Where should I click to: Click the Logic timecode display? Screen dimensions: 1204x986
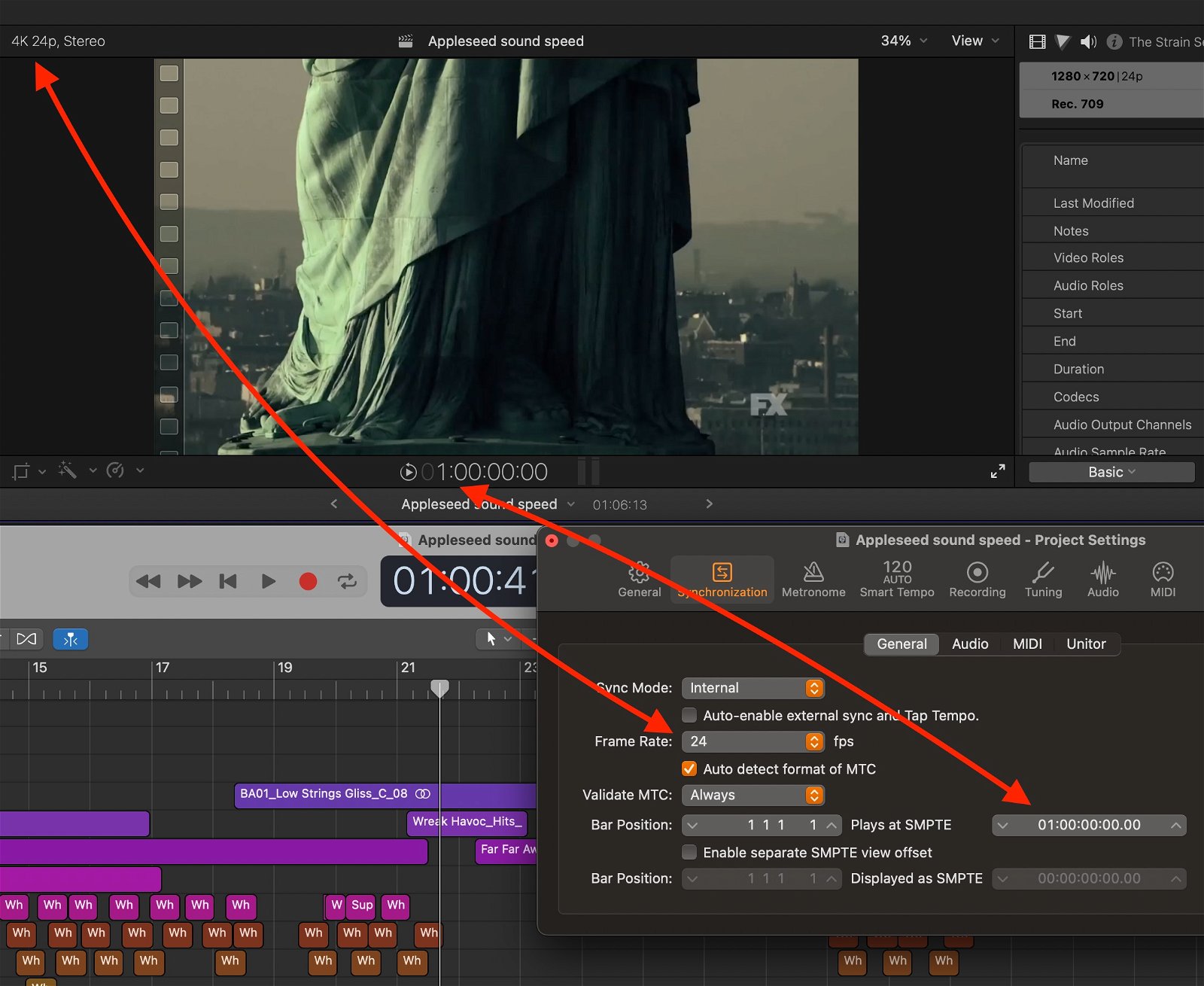[458, 581]
